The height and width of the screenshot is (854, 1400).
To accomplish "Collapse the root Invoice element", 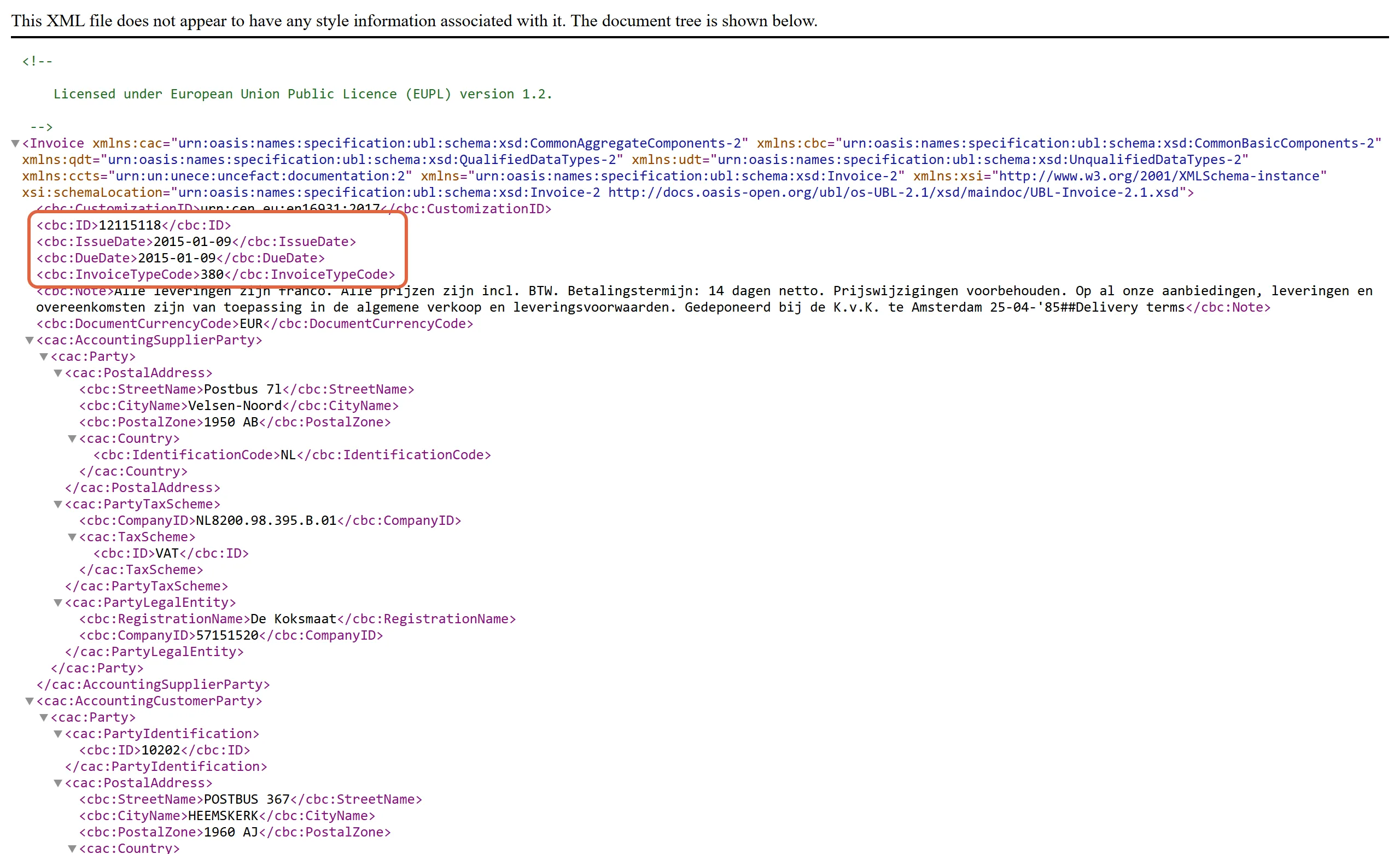I will click(x=15, y=144).
